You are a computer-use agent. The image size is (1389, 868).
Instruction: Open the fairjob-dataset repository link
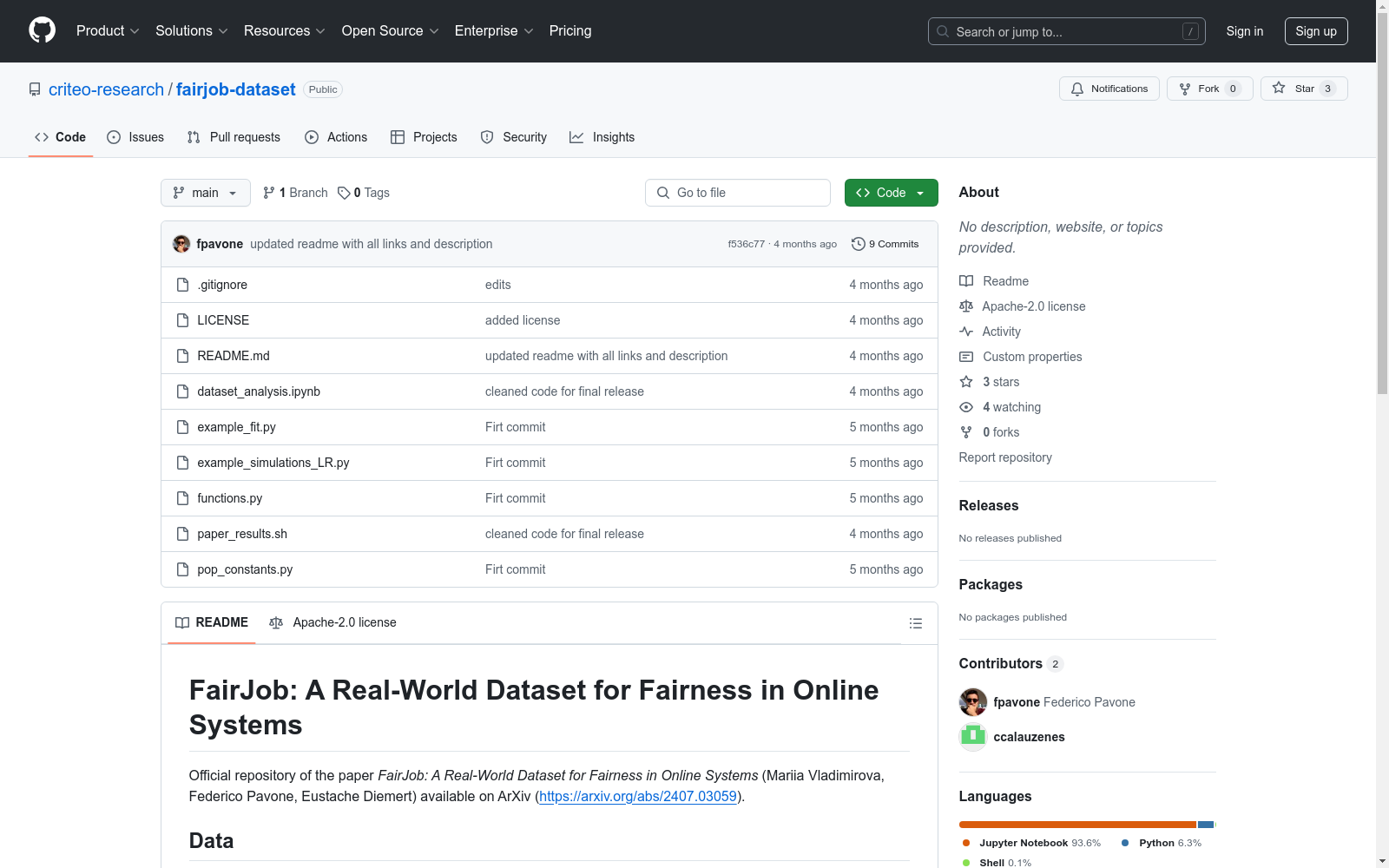point(236,89)
